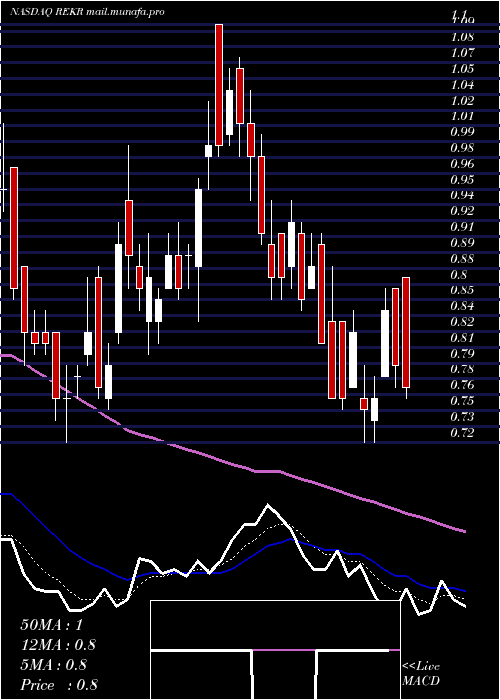
Task: Click the Price : 0.8 legend text
Action: tap(59, 685)
